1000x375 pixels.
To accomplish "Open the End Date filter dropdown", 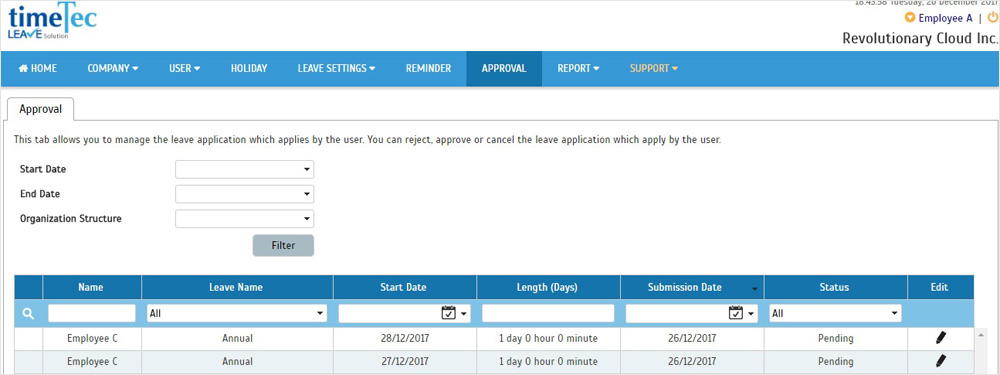I will coord(245,194).
